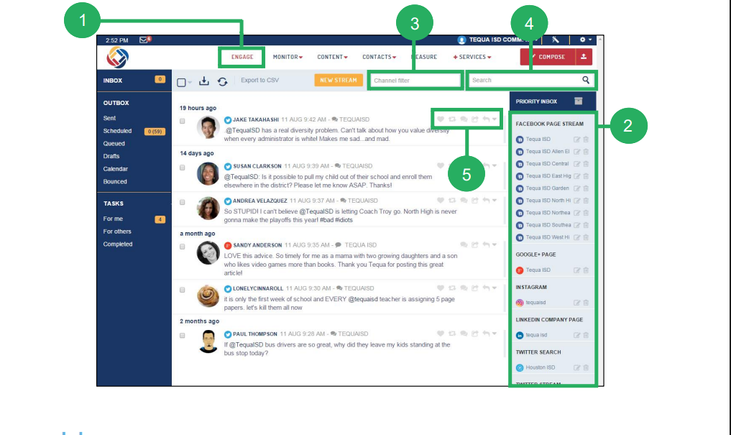Open Bounced messages
The image size is (731, 435).
point(115,182)
